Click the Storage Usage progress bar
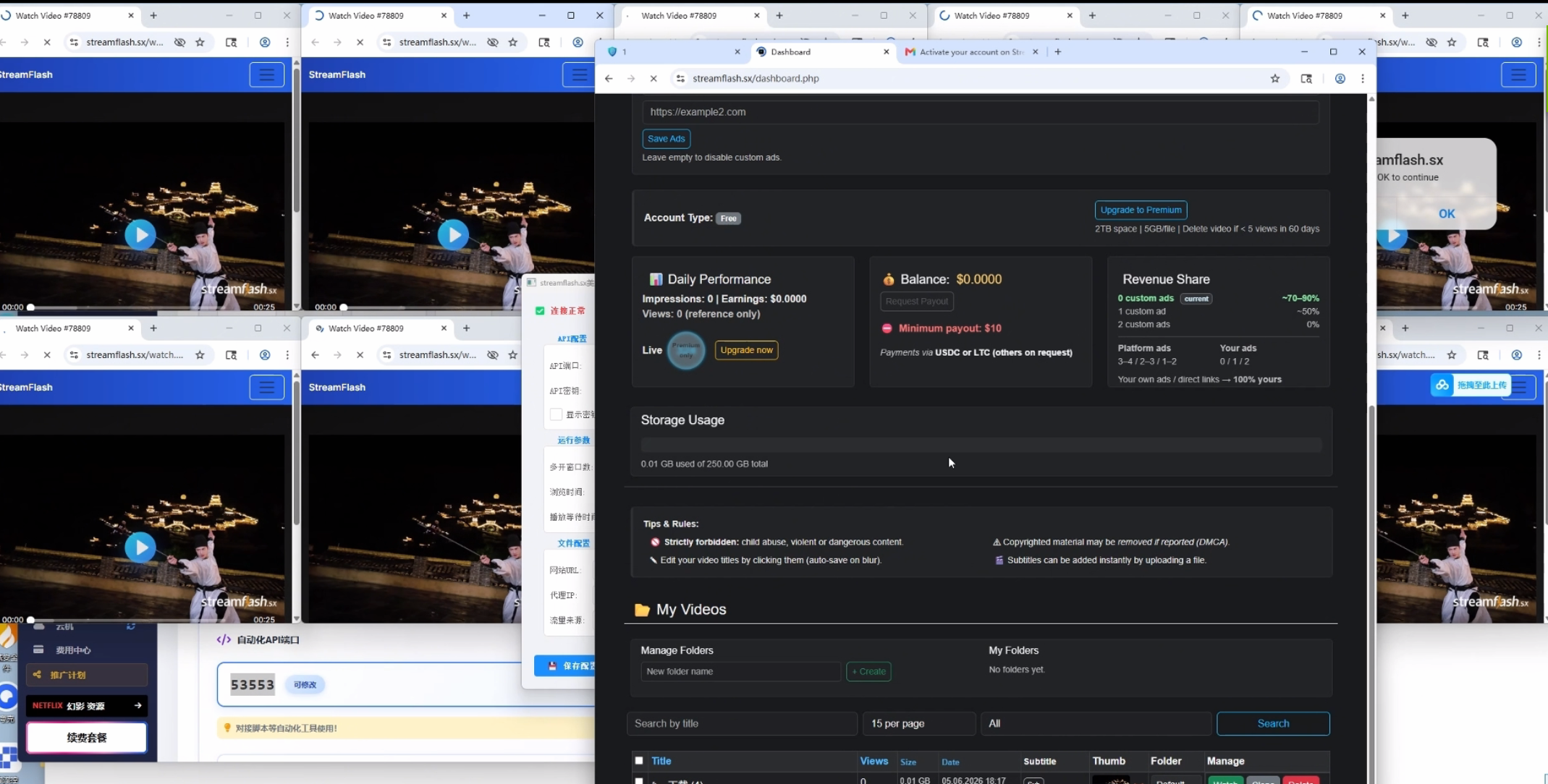The width and height of the screenshot is (1548, 784). click(981, 445)
